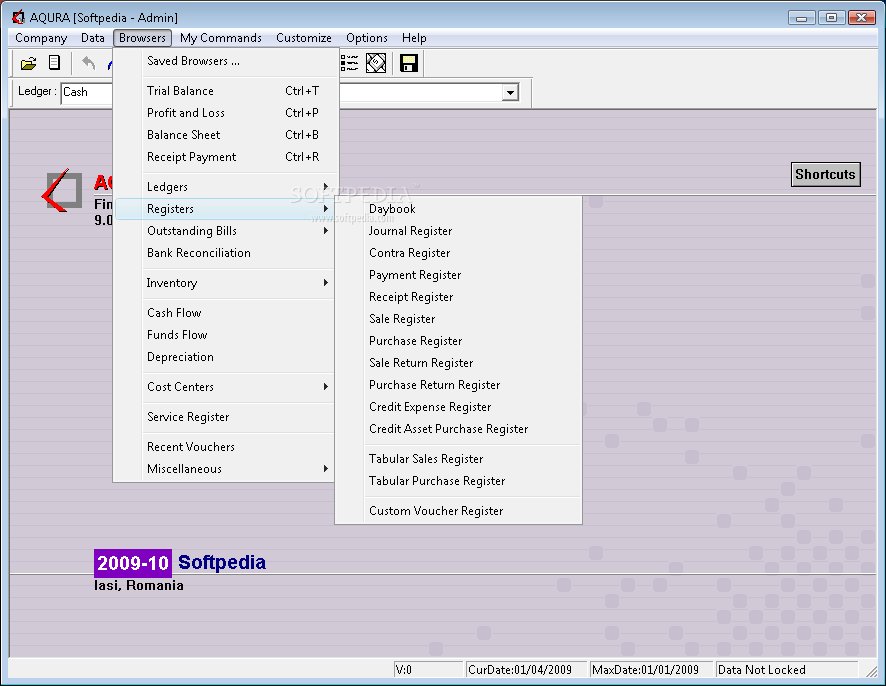The width and height of the screenshot is (886, 686).
Task: Open Sale Register
Action: (459, 319)
